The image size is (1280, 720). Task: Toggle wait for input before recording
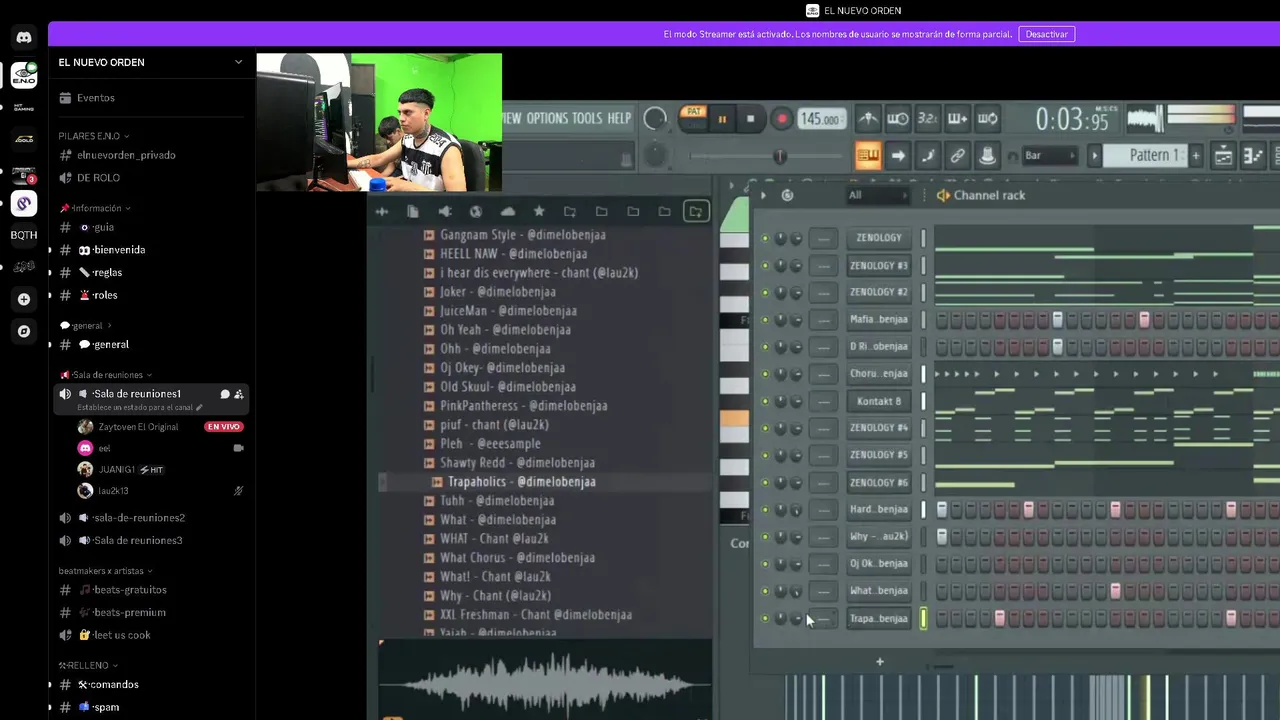click(898, 119)
